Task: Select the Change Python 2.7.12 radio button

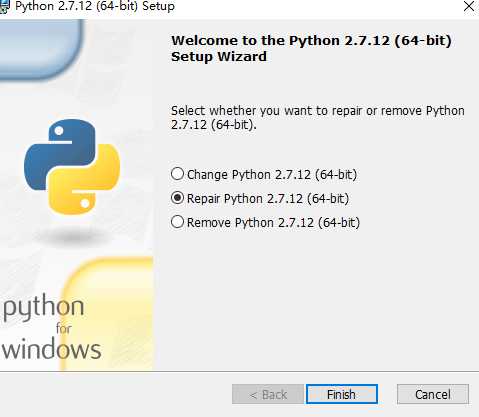Action: [x=177, y=174]
